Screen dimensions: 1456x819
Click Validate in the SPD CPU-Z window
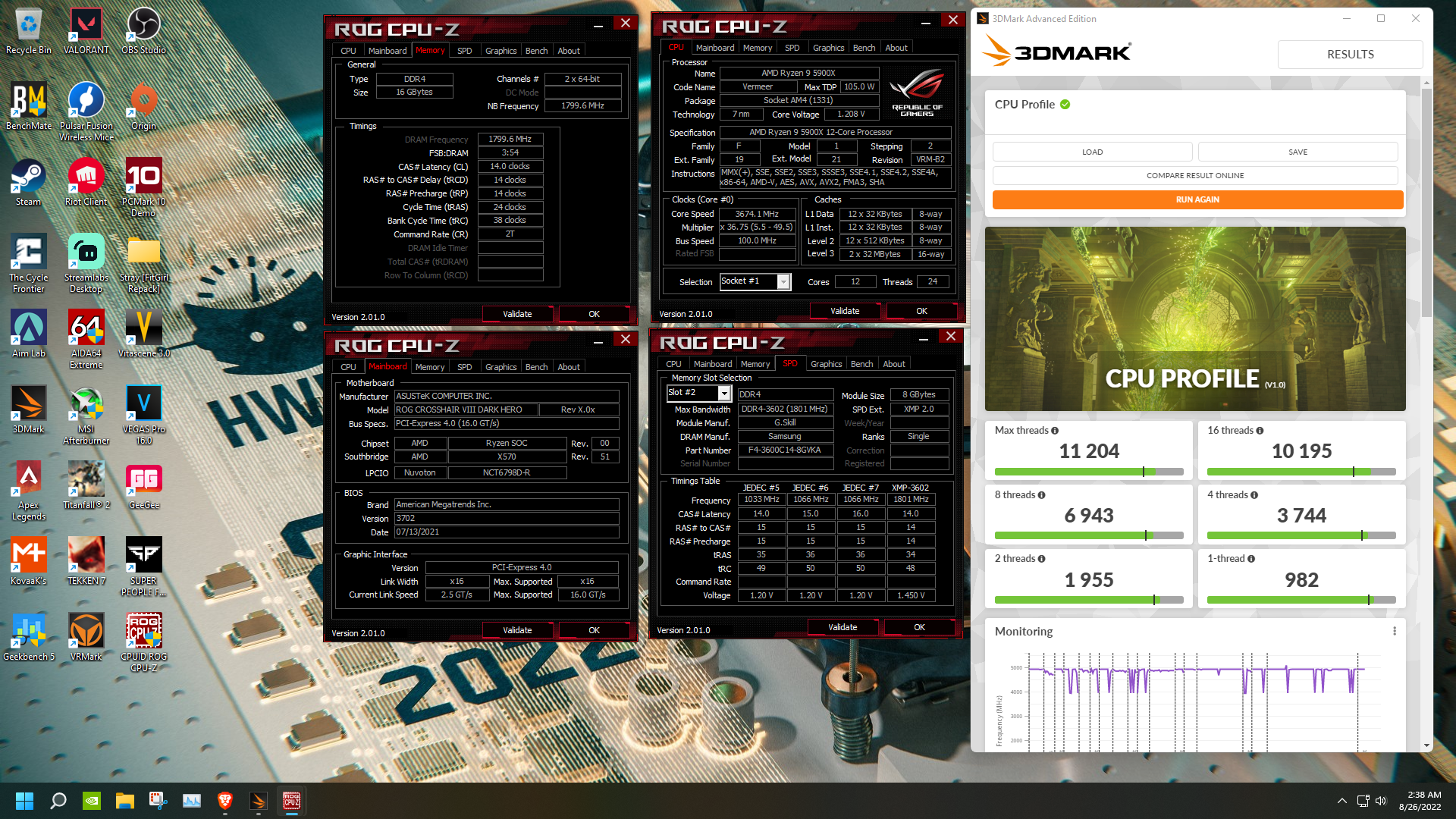click(843, 627)
